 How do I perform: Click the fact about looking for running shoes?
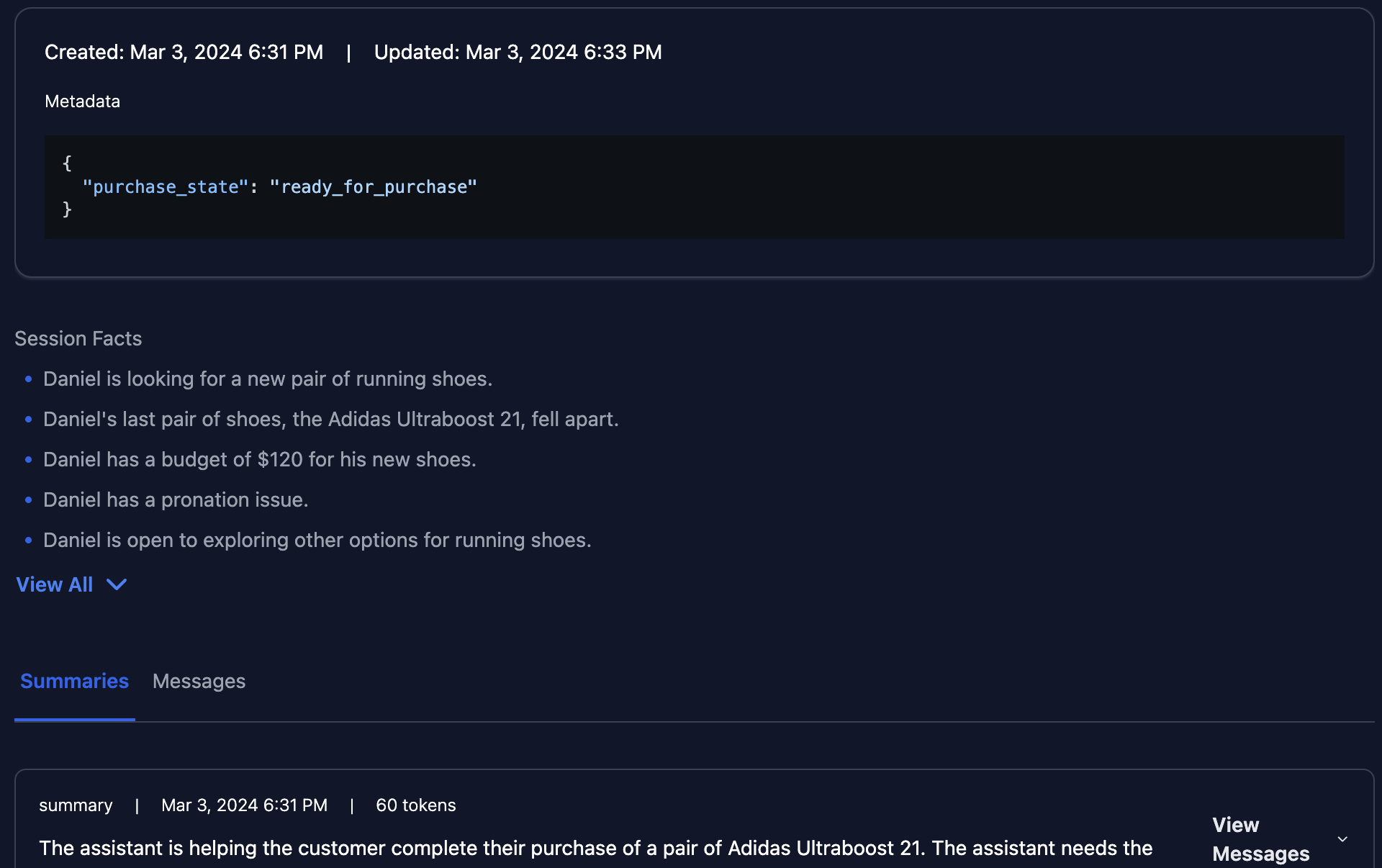268,379
